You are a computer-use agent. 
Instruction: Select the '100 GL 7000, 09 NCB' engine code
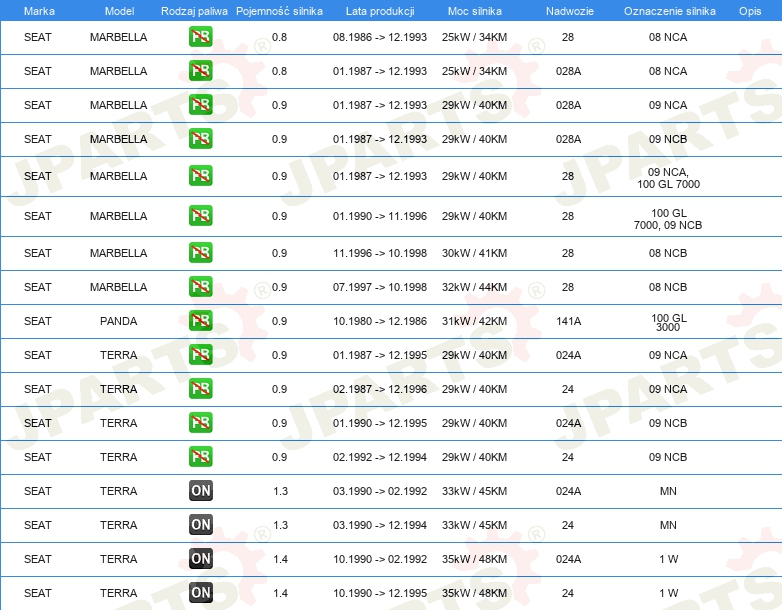click(x=668, y=219)
